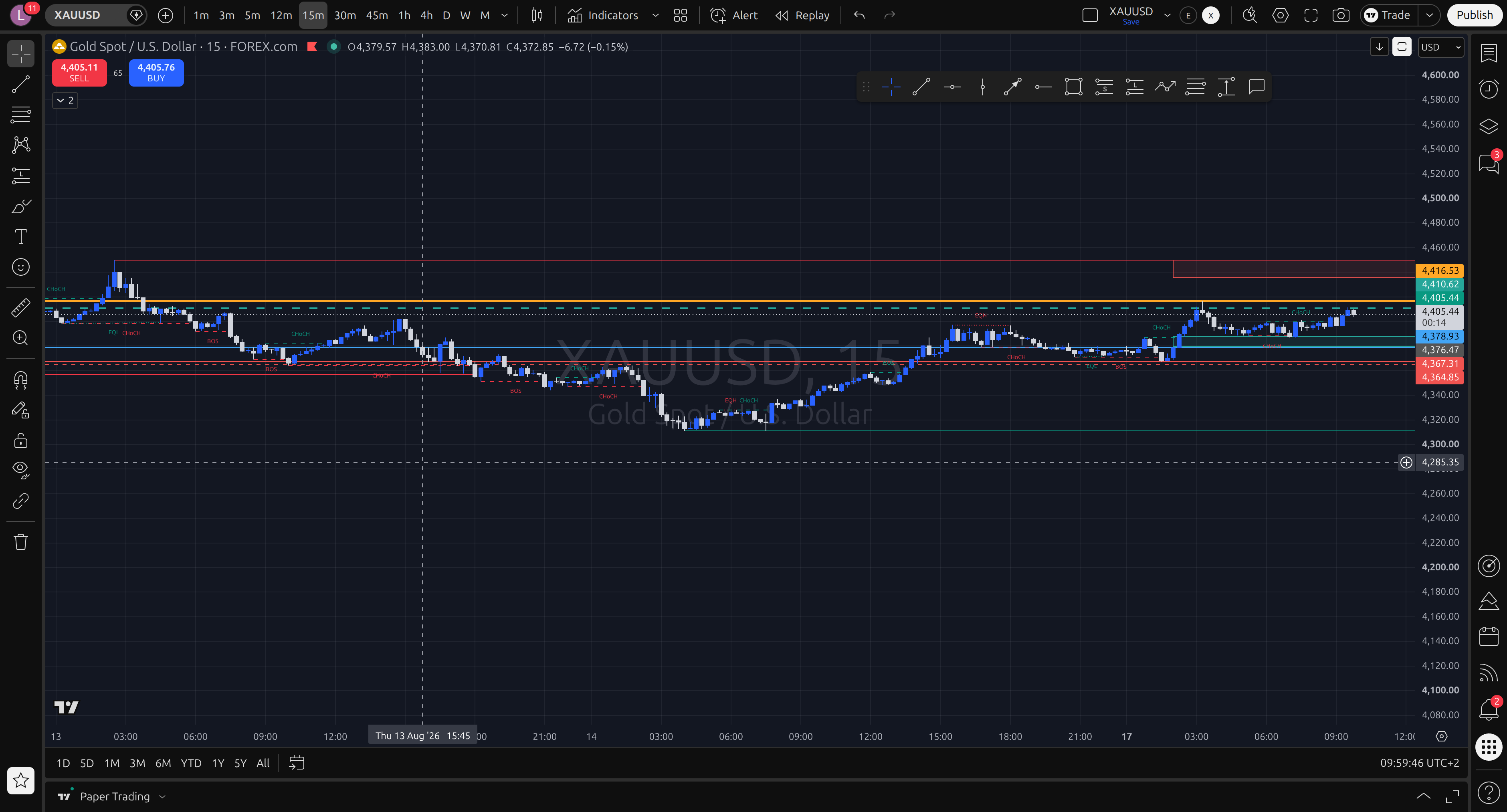This screenshot has height=812, width=1507.
Task: Switch to the 30m timeframe
Action: tap(345, 15)
